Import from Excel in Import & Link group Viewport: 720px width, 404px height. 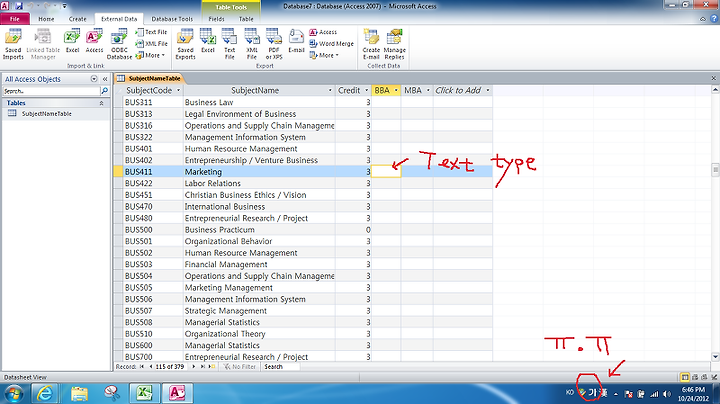(72, 41)
